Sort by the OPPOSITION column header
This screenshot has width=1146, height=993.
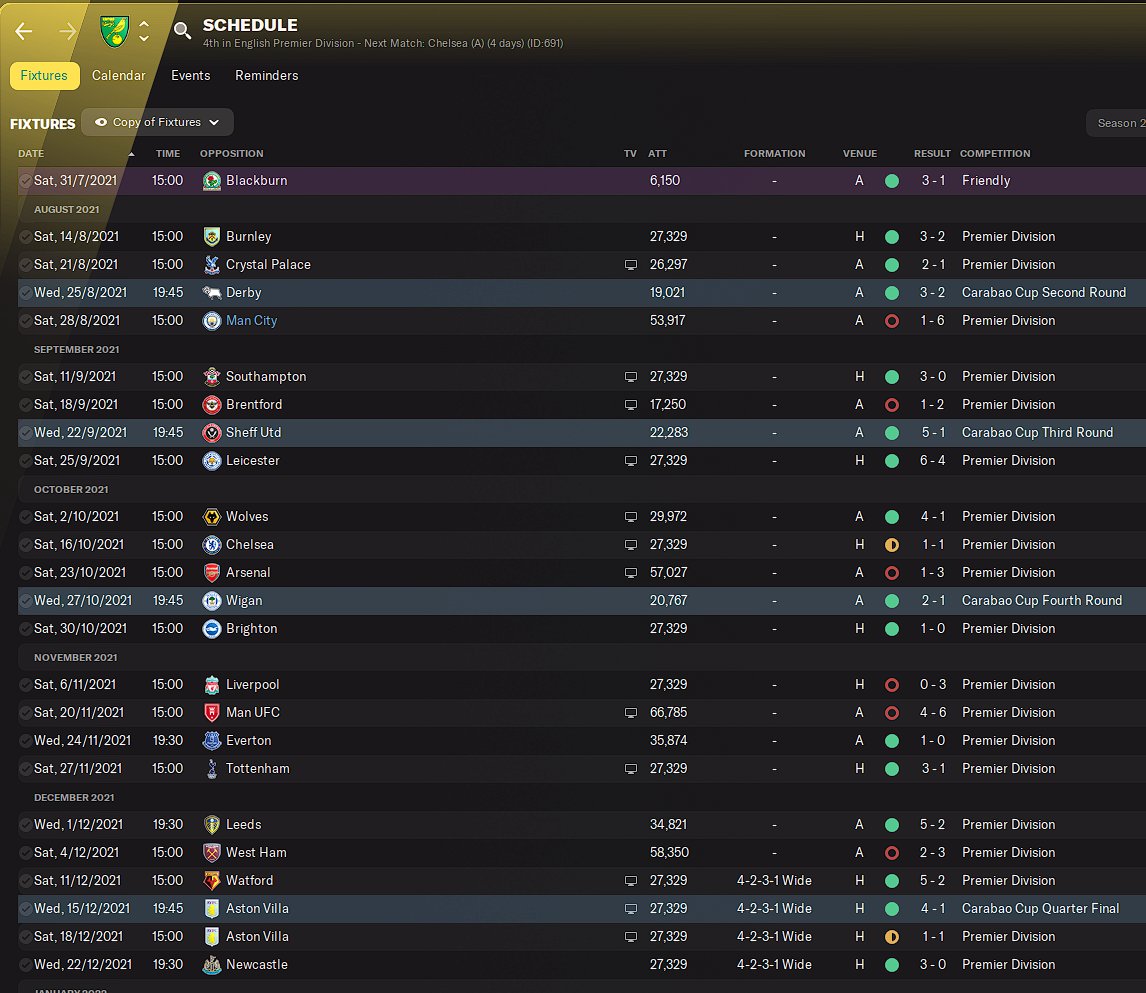point(232,153)
